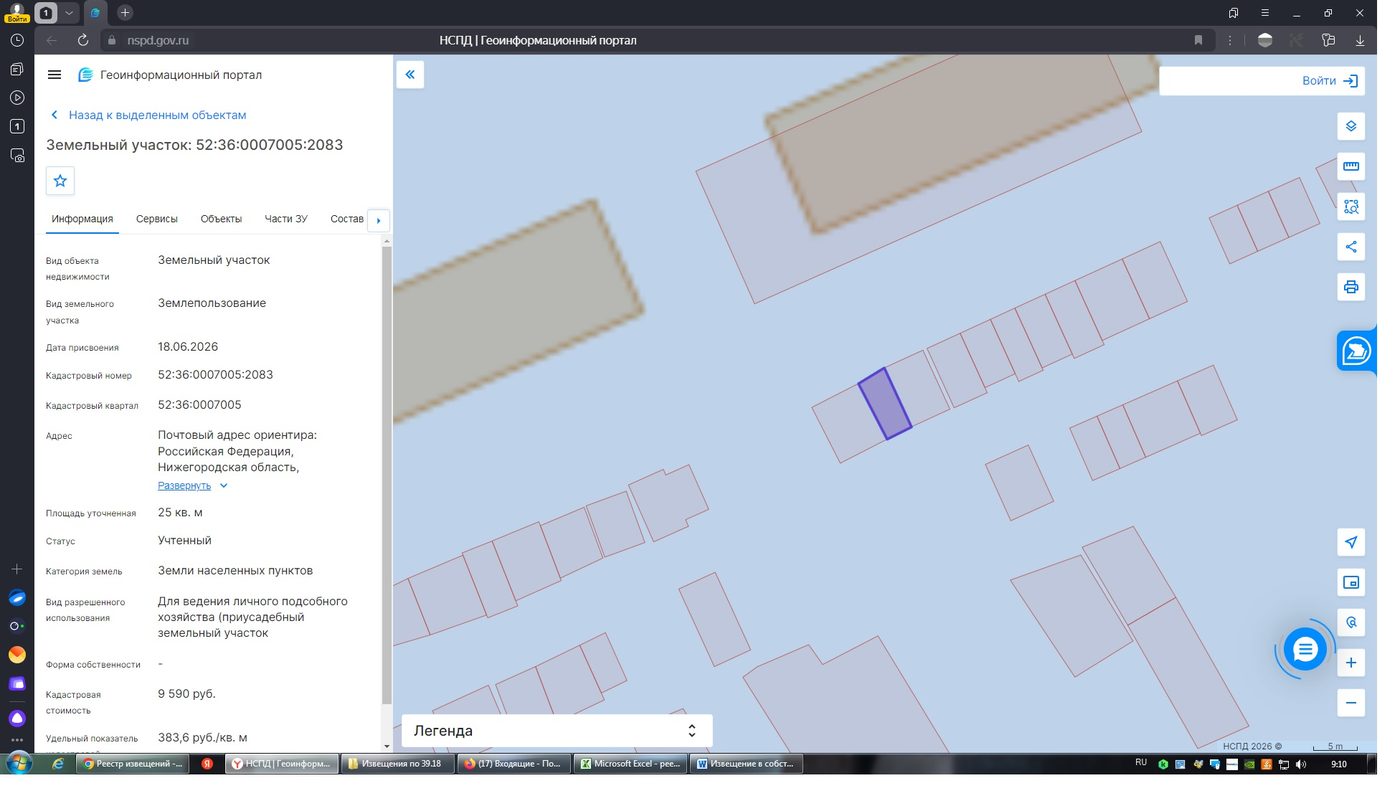Screen dimensions: 1400x806
Task: Zoom out with the minus button
Action: [1351, 703]
